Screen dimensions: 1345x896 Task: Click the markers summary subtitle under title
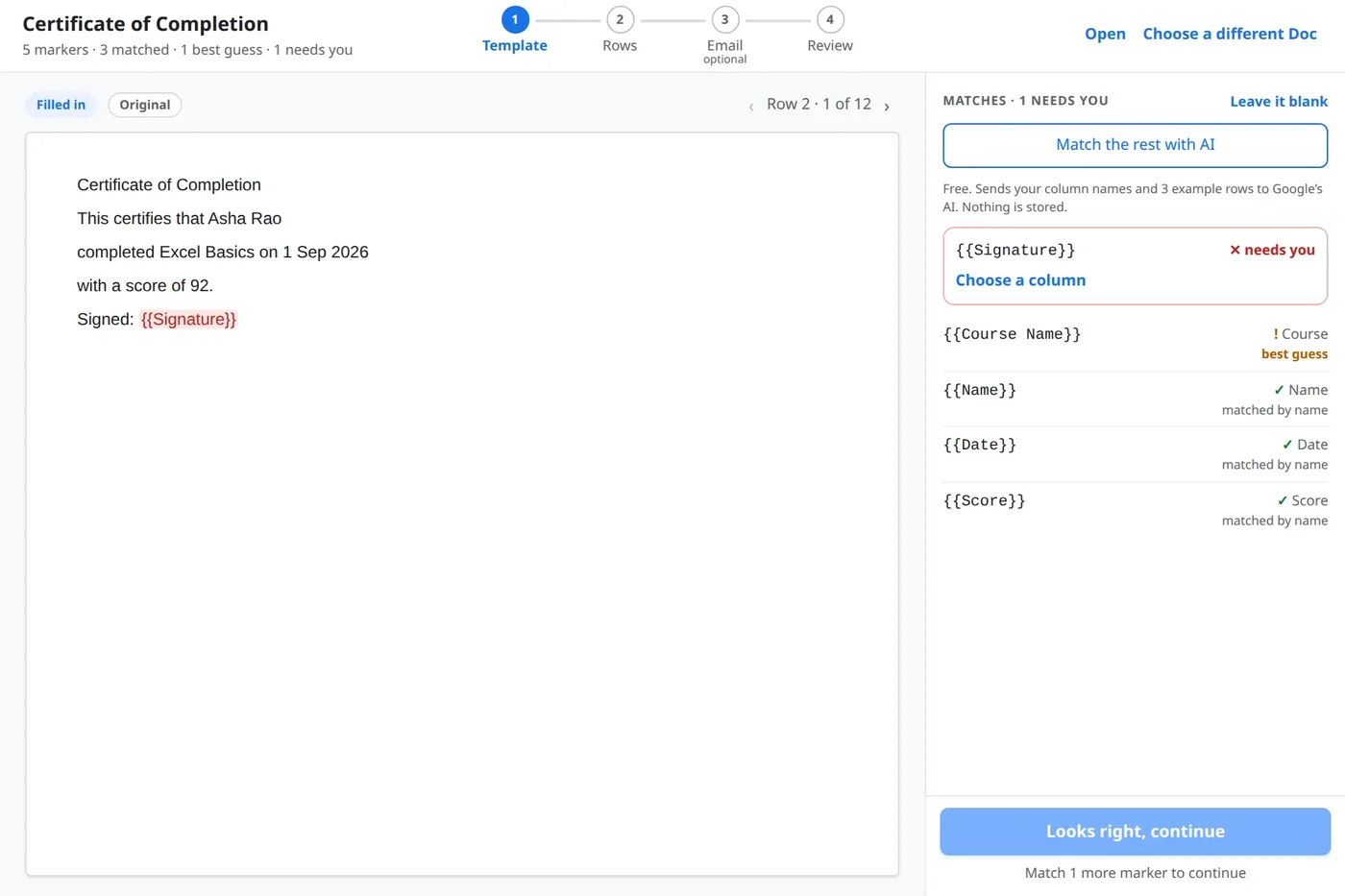[x=187, y=50]
